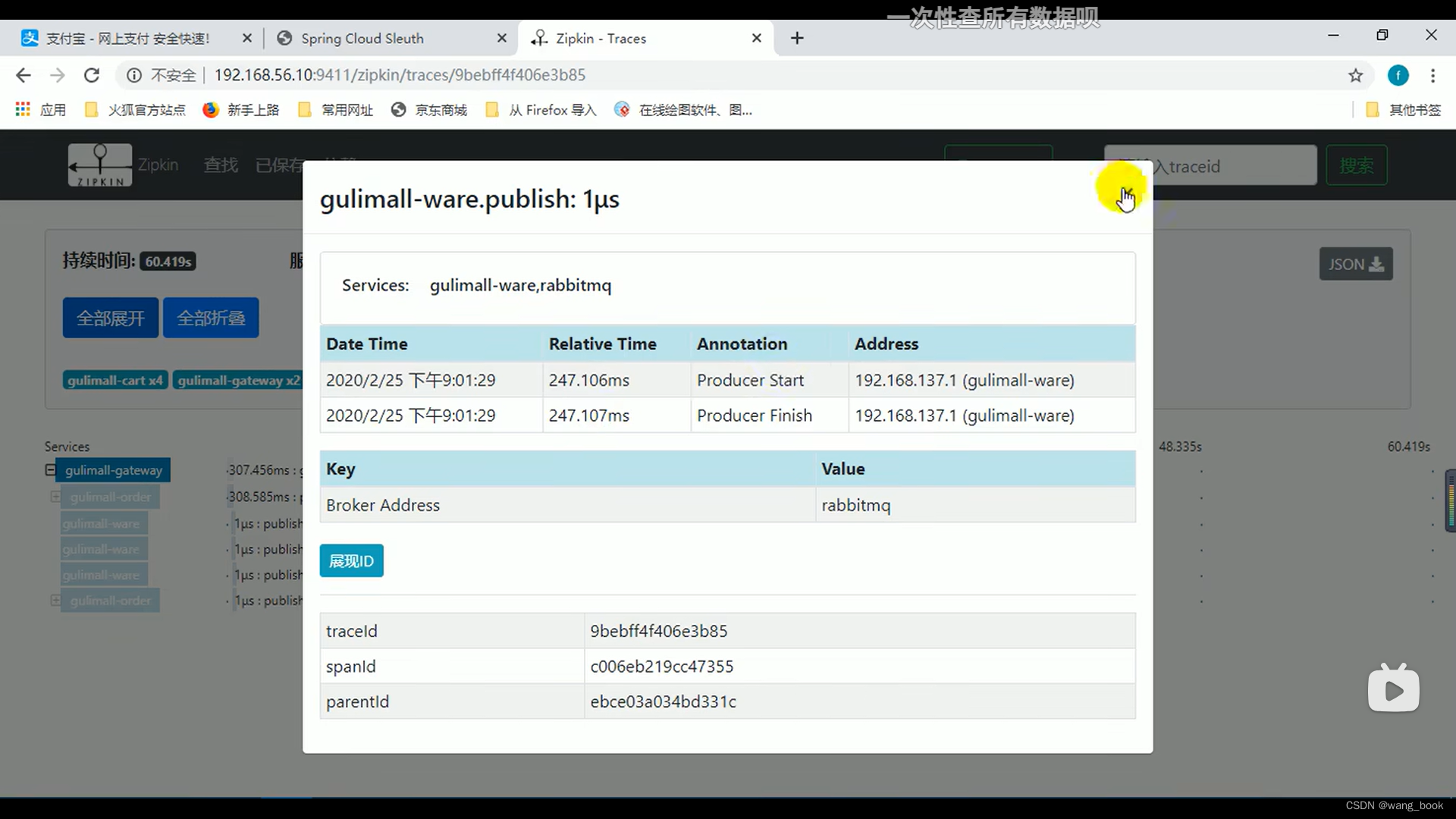Click the traceid search input

(1210, 165)
